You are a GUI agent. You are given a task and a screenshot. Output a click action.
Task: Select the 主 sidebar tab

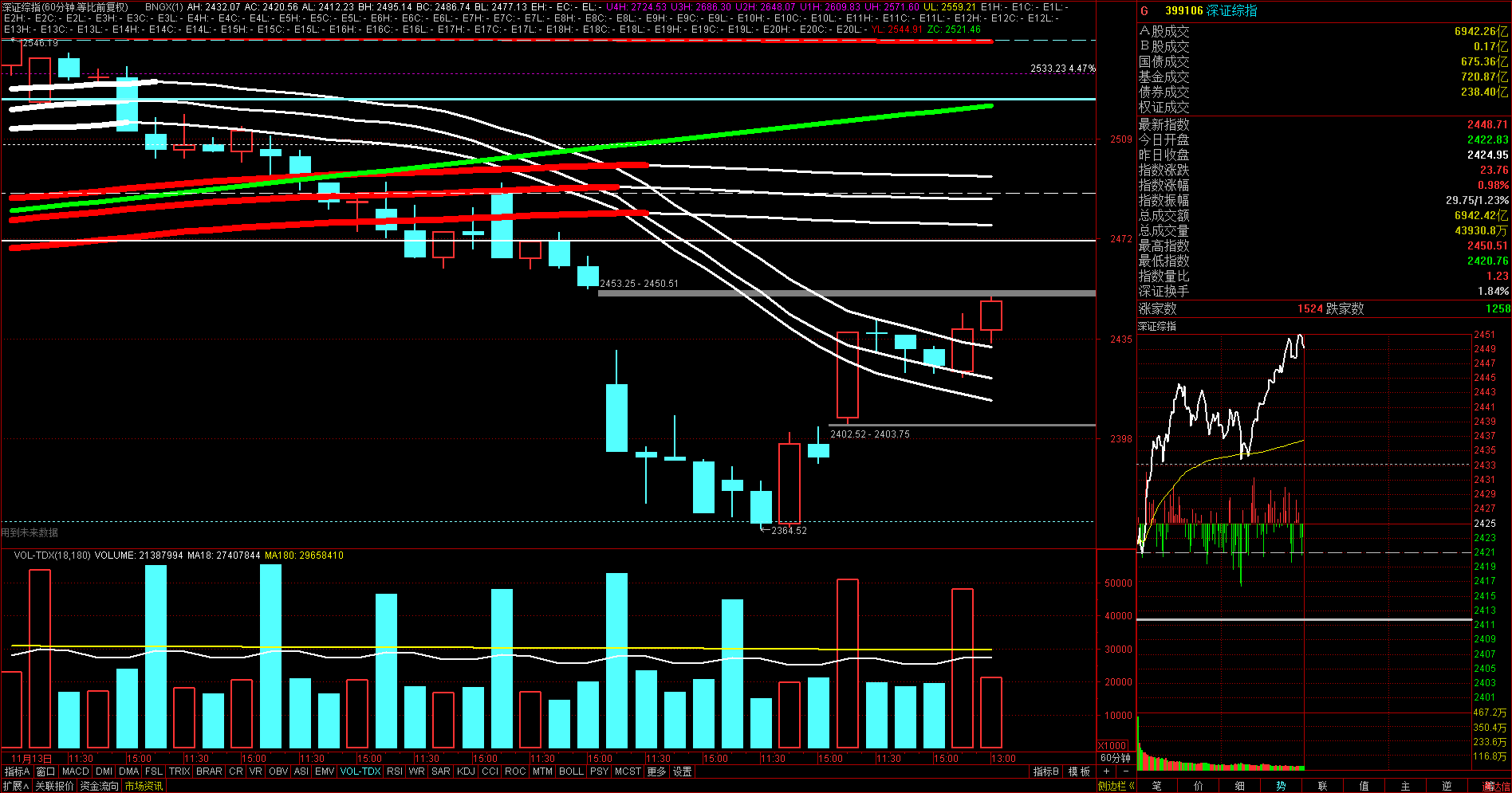tap(1406, 786)
